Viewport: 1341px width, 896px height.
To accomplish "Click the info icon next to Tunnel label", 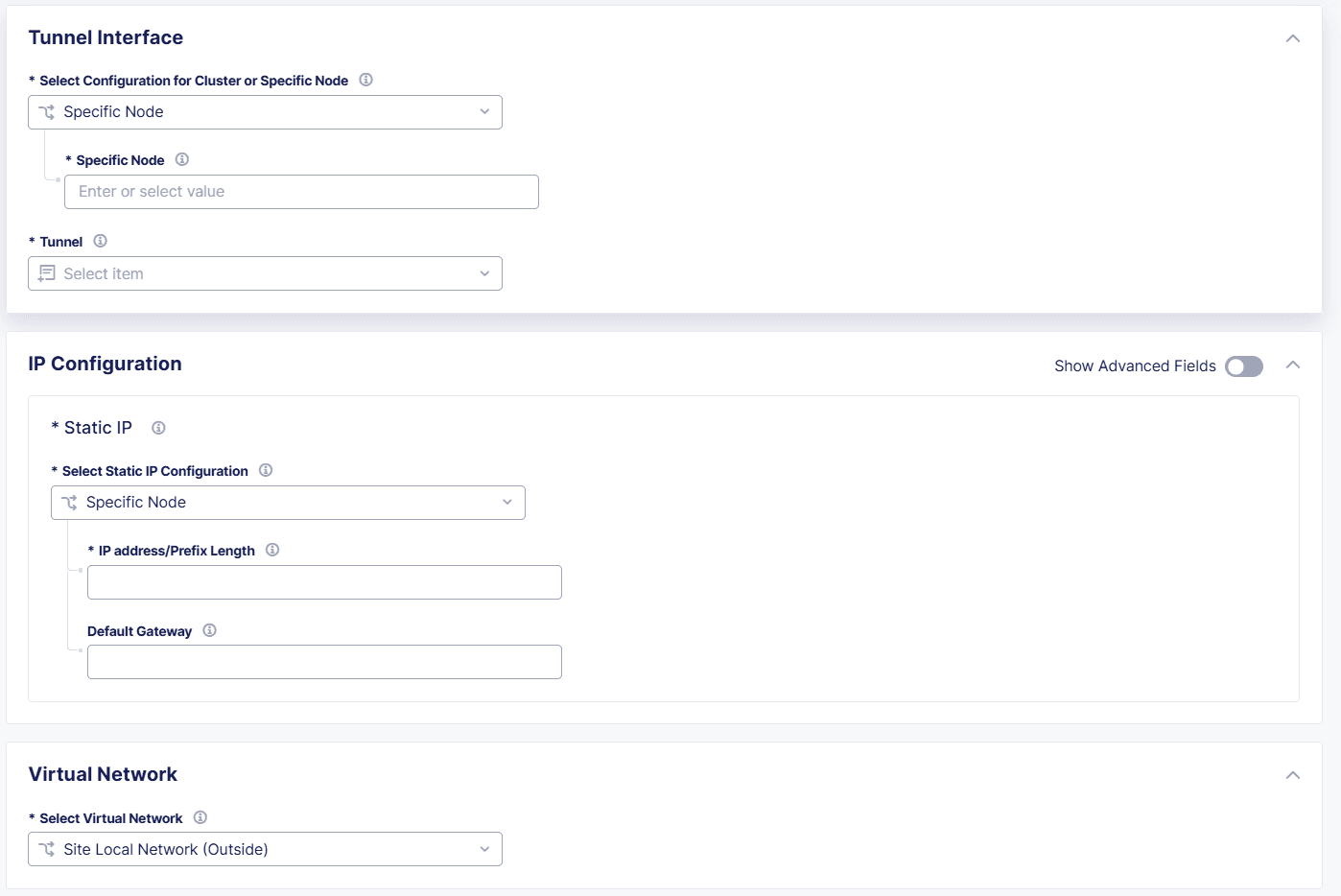I will (100, 241).
